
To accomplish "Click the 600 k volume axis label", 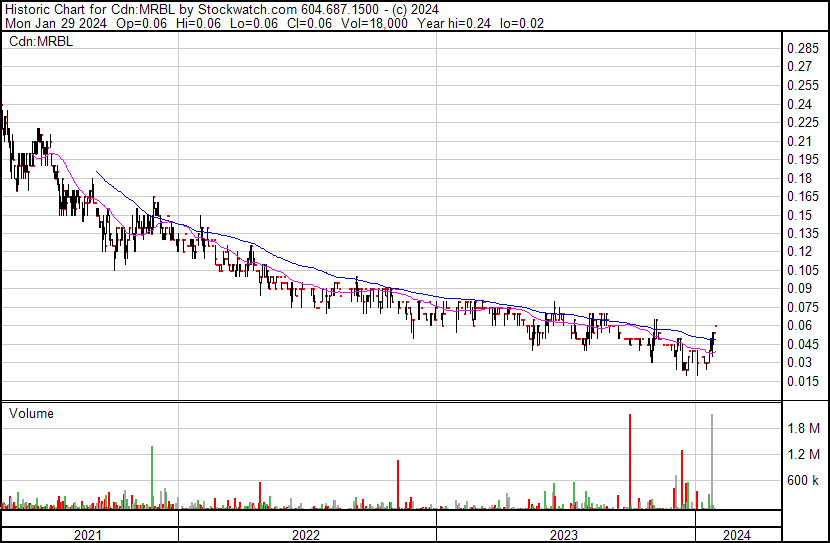I will (804, 481).
